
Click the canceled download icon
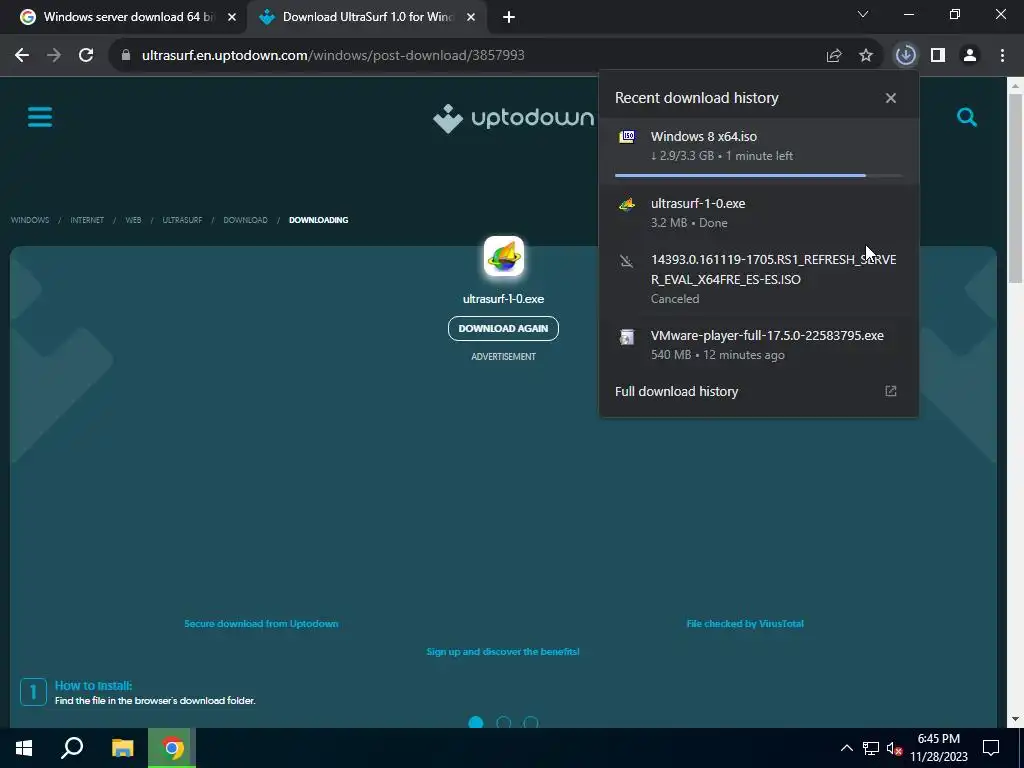tap(627, 262)
